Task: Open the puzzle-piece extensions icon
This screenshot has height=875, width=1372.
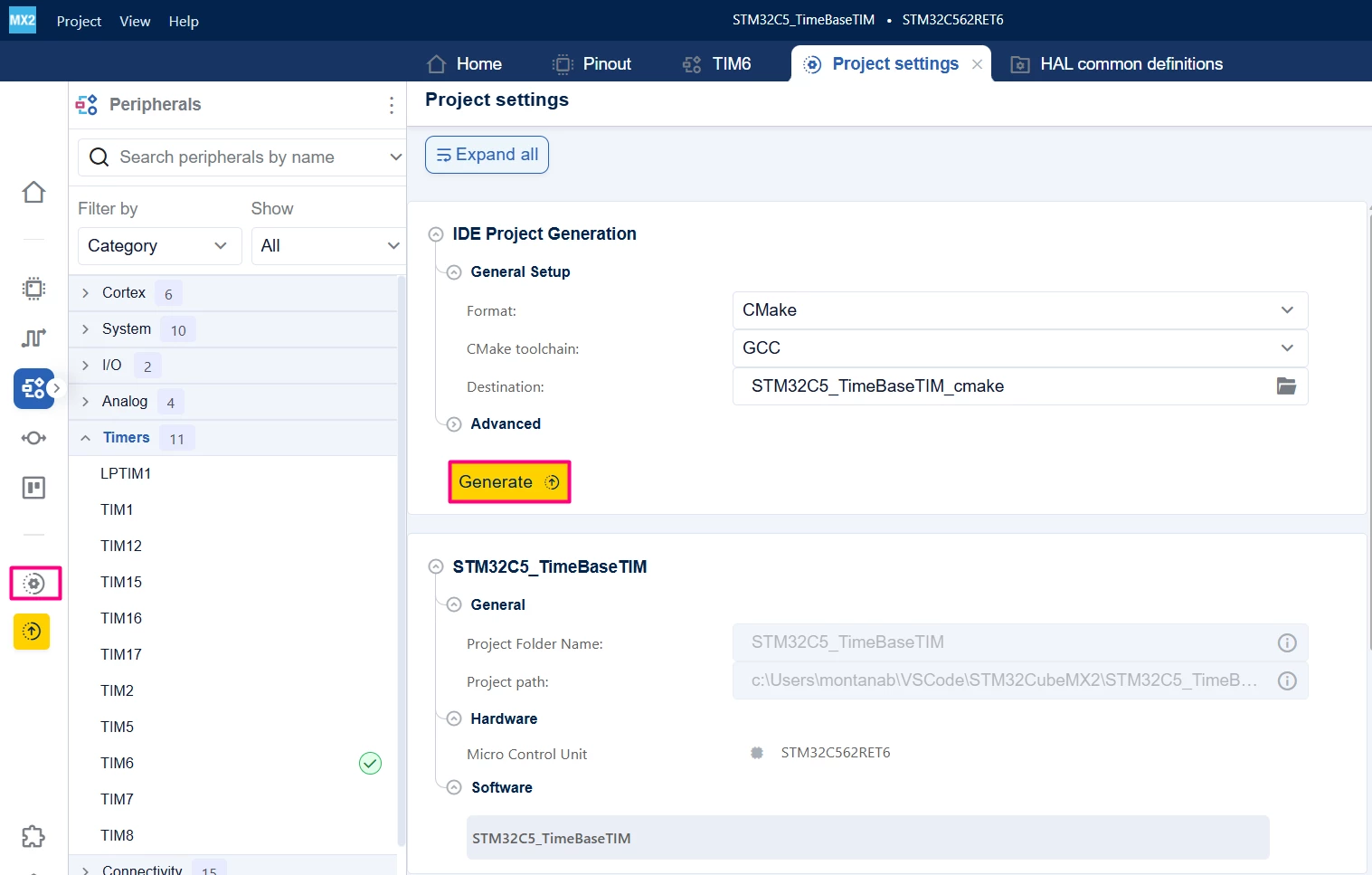Action: (x=33, y=836)
